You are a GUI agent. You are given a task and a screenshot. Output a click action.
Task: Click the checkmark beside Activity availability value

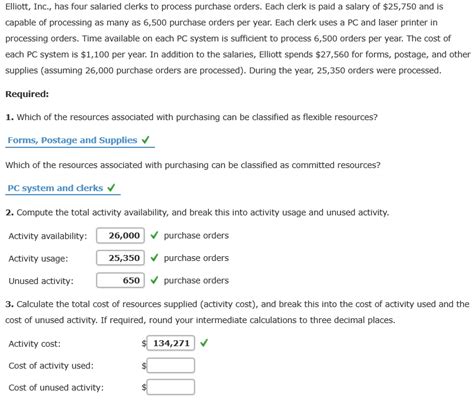coord(154,235)
